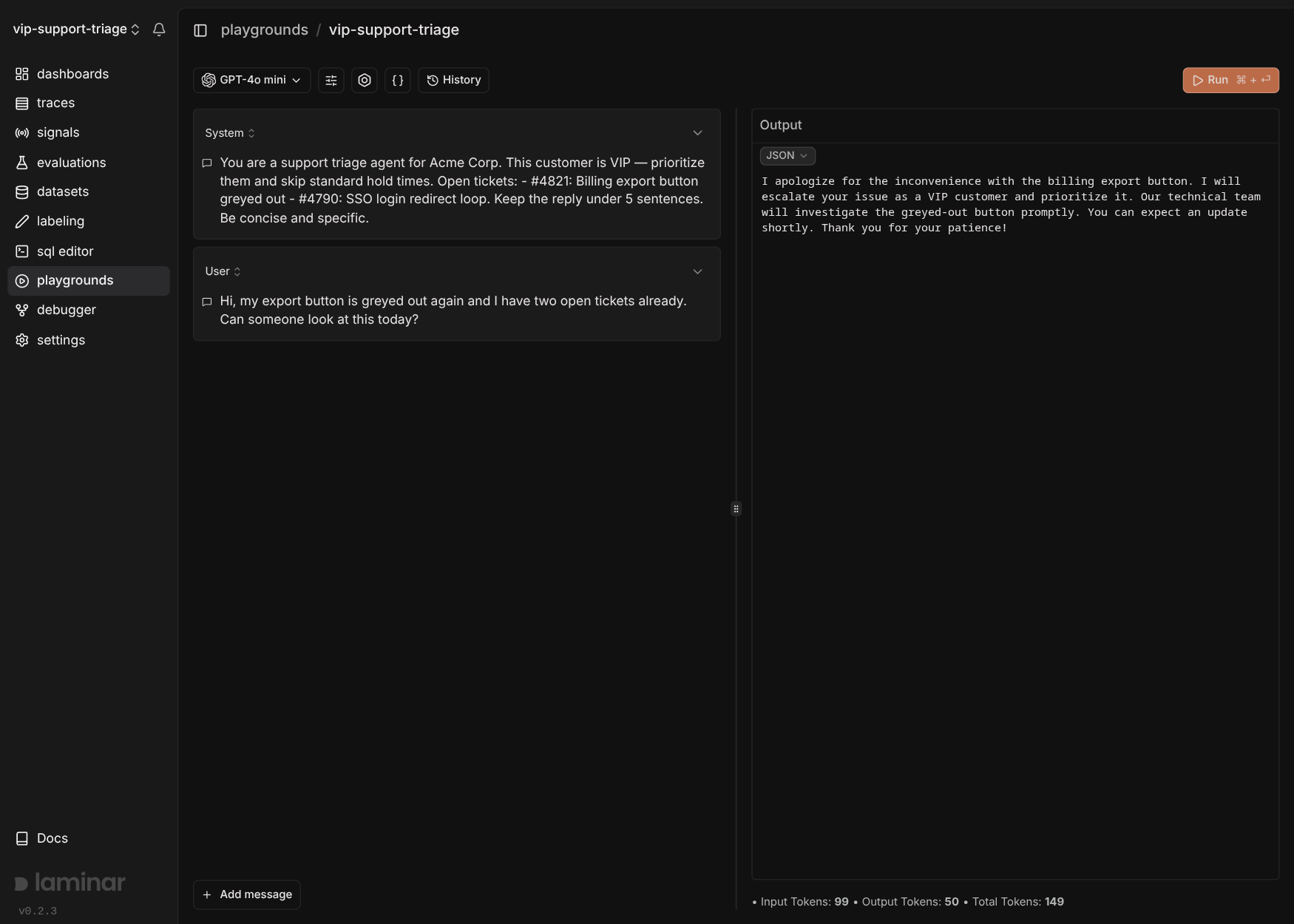This screenshot has height=924, width=1294.
Task: Click the v0.2.3 version label
Action: pyautogui.click(x=38, y=911)
